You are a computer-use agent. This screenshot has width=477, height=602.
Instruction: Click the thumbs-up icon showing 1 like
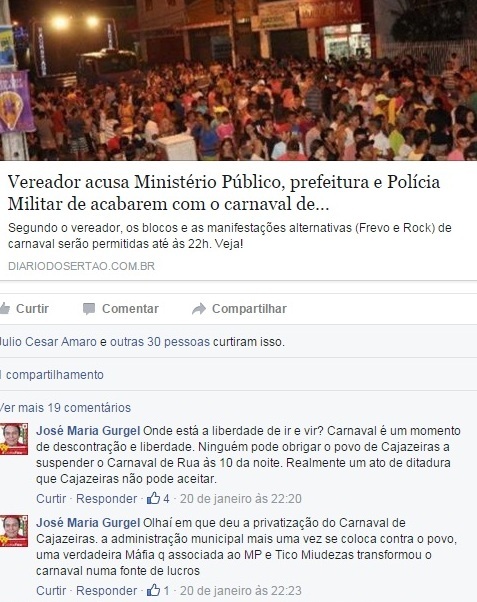tap(154, 590)
